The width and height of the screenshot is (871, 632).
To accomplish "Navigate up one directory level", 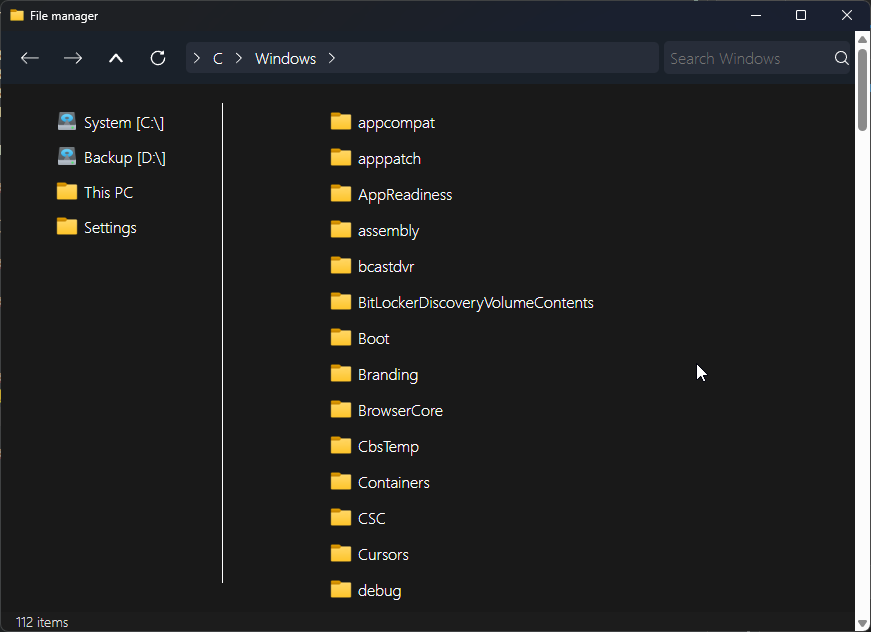I will tap(116, 58).
